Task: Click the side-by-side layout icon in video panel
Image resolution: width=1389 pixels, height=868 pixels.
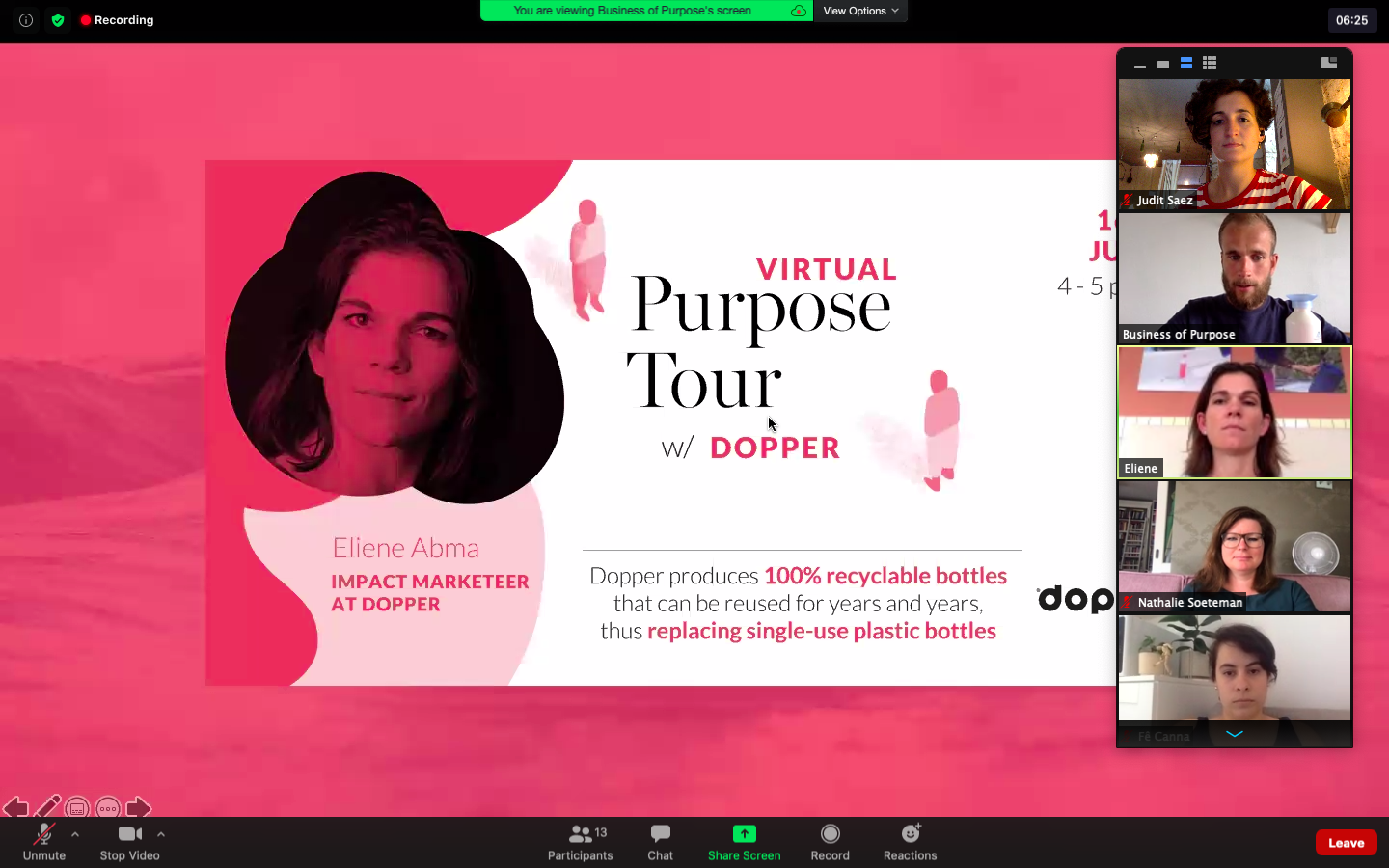Action: coord(1329,63)
